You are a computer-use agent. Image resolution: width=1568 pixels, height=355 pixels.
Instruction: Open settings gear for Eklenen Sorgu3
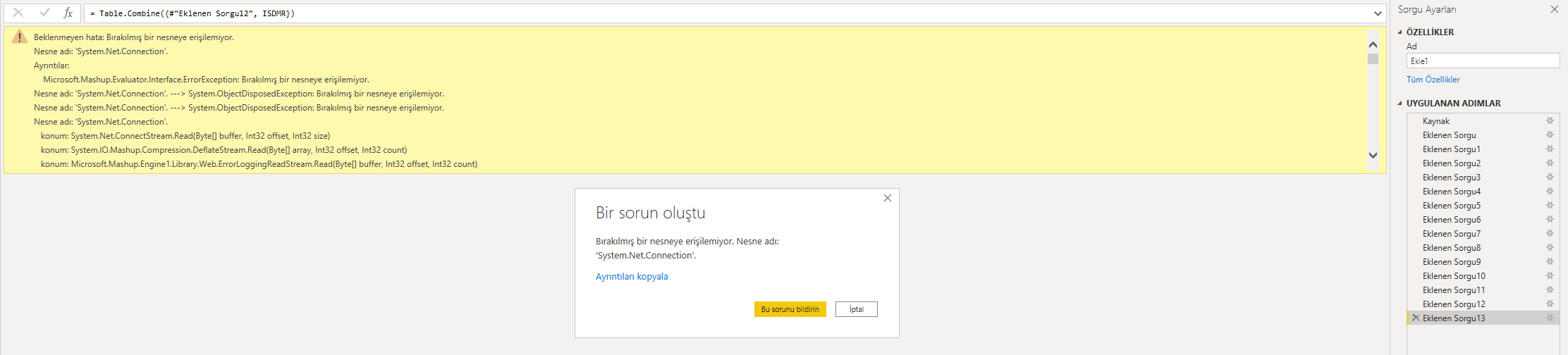(x=1550, y=177)
